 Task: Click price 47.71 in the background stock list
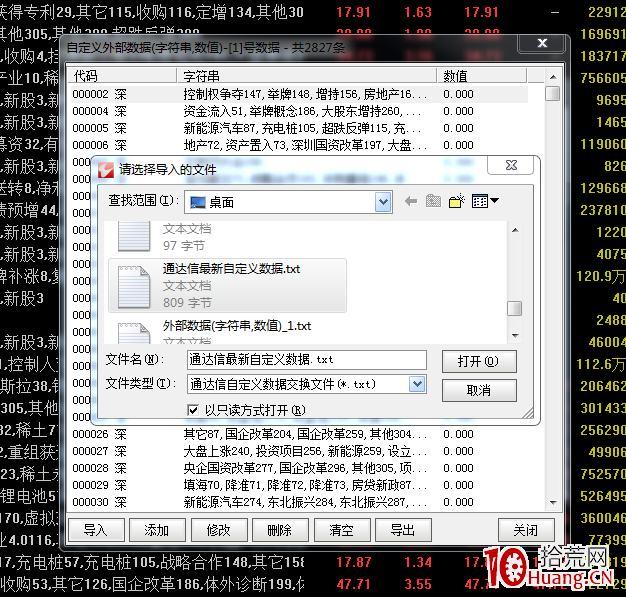[x=354, y=585]
